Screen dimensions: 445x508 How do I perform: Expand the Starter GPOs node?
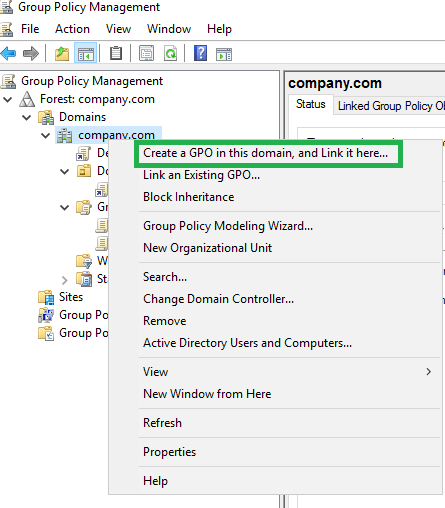65,280
